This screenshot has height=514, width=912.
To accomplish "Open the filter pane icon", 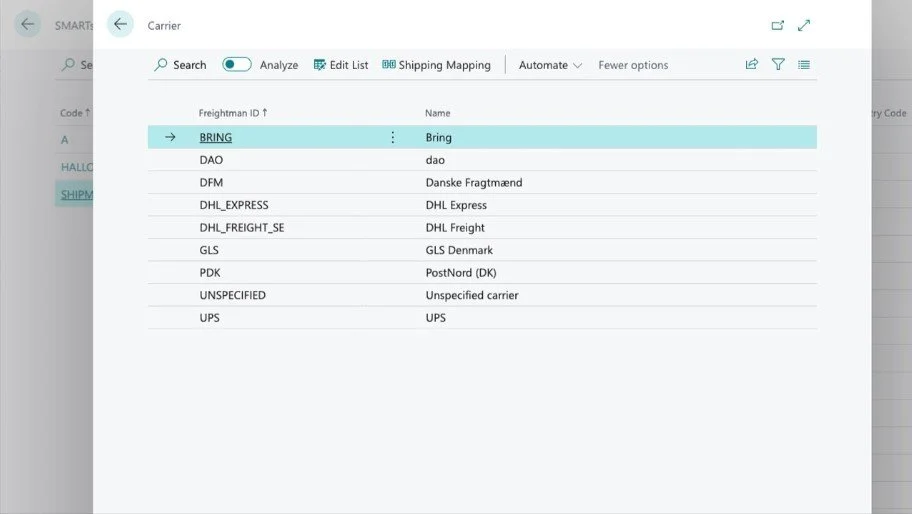I will coord(778,65).
